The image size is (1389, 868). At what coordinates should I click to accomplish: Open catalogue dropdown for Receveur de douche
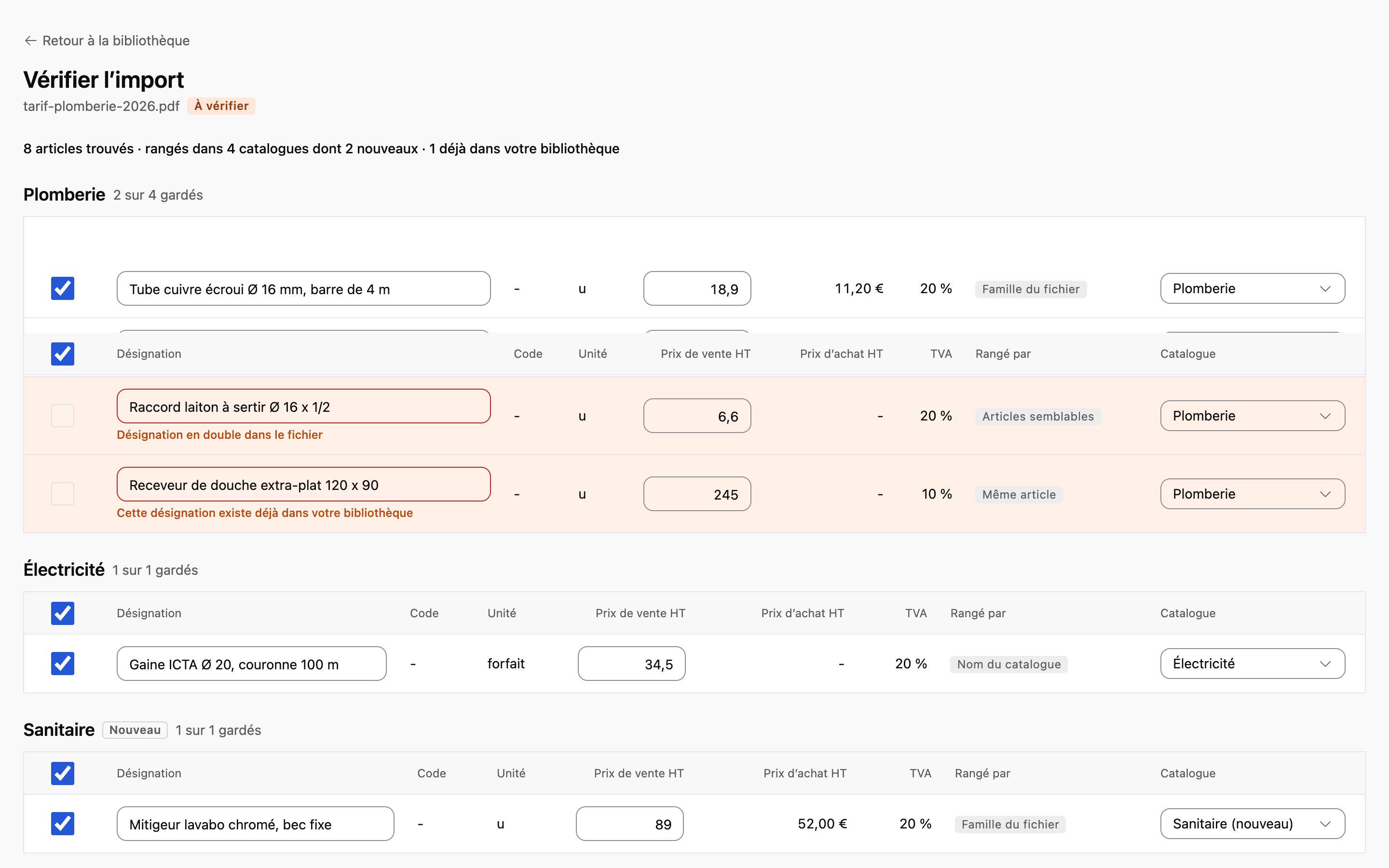(1253, 494)
